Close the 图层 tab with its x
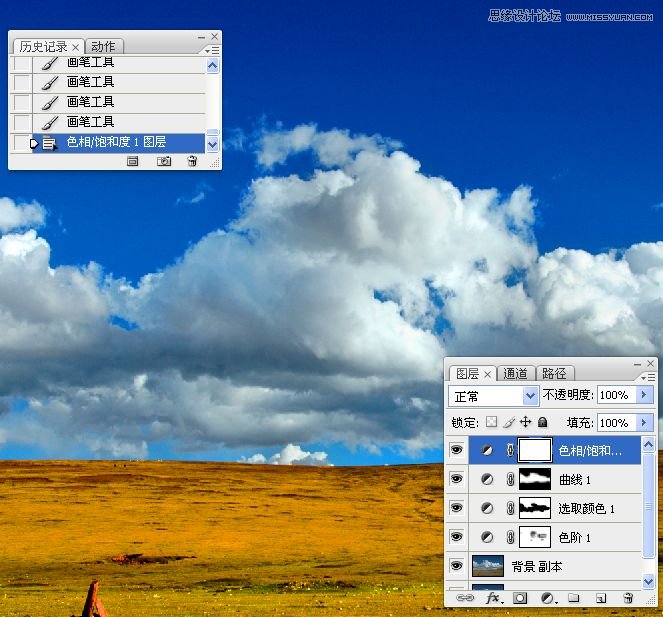This screenshot has height=617, width=663. pos(487,374)
